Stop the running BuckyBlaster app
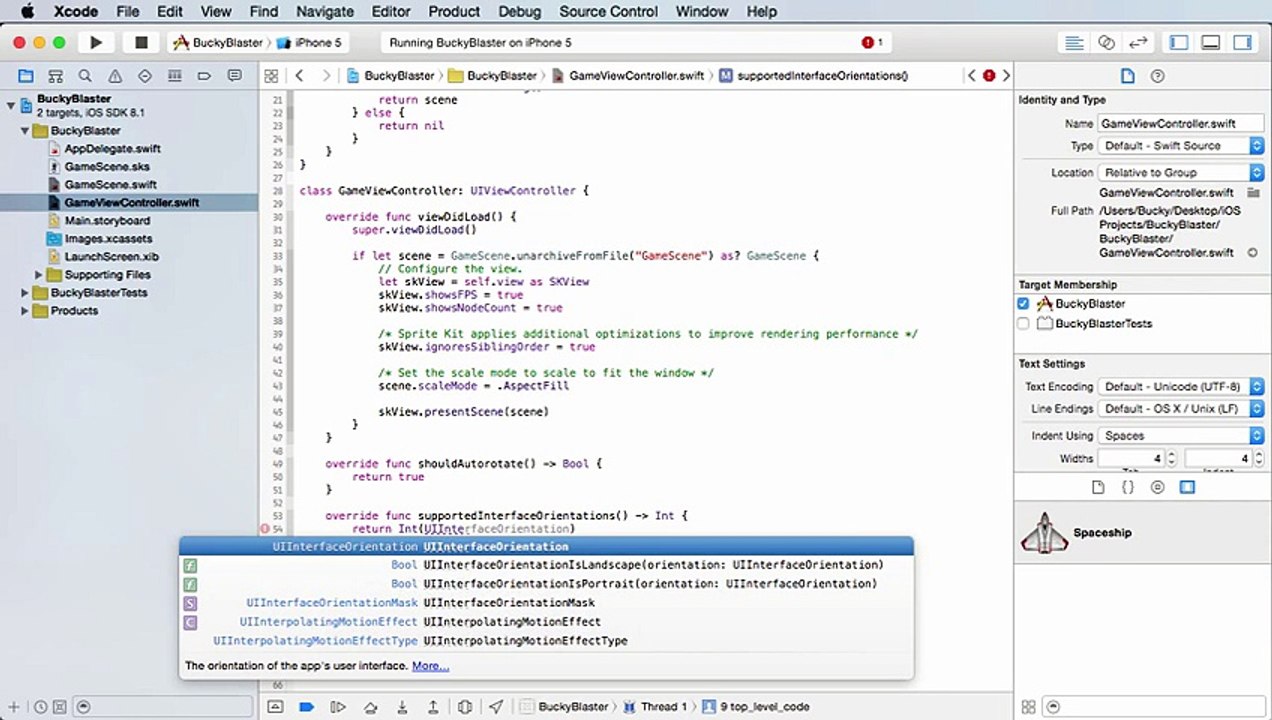Viewport: 1272px width, 720px height. pos(141,43)
